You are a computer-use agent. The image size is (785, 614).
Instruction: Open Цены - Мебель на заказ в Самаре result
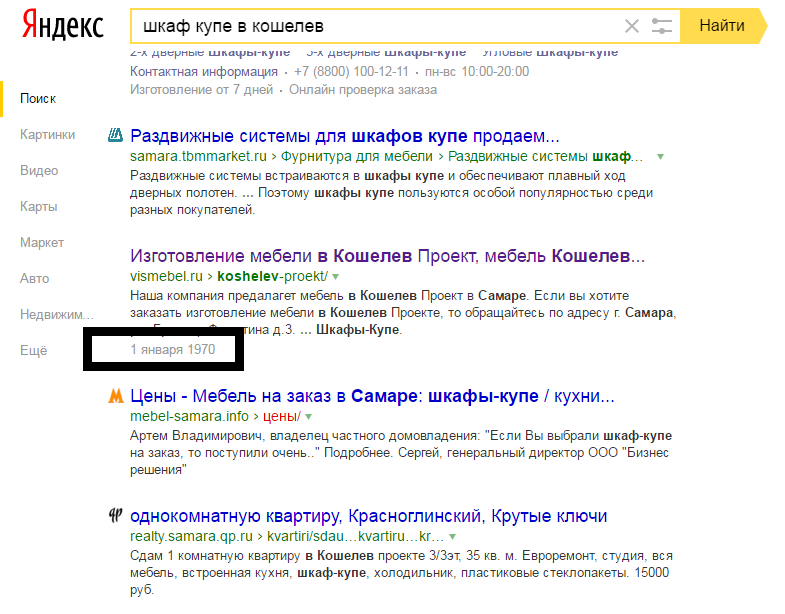click(x=372, y=396)
